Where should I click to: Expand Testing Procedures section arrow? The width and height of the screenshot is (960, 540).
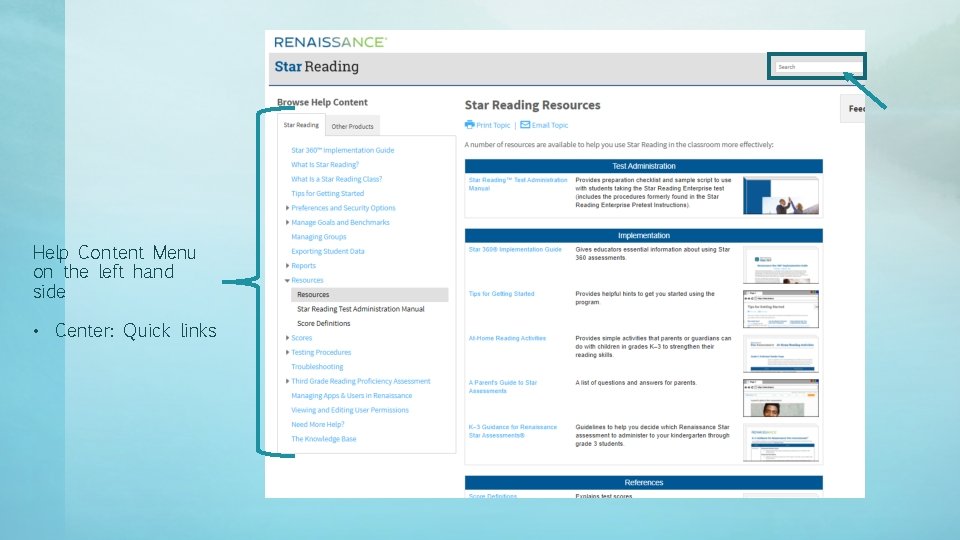(287, 353)
